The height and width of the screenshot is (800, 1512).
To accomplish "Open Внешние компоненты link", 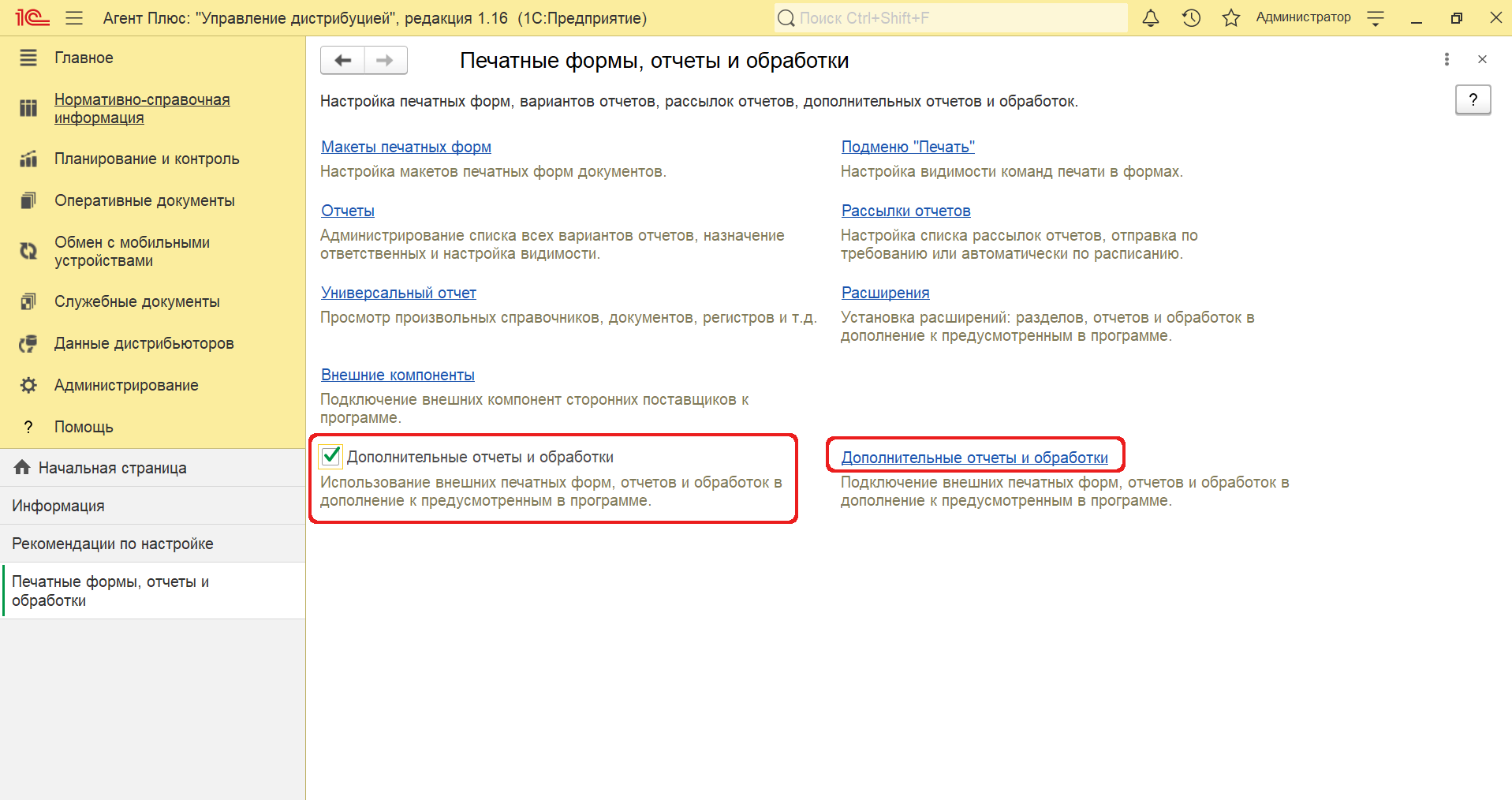I will click(398, 375).
